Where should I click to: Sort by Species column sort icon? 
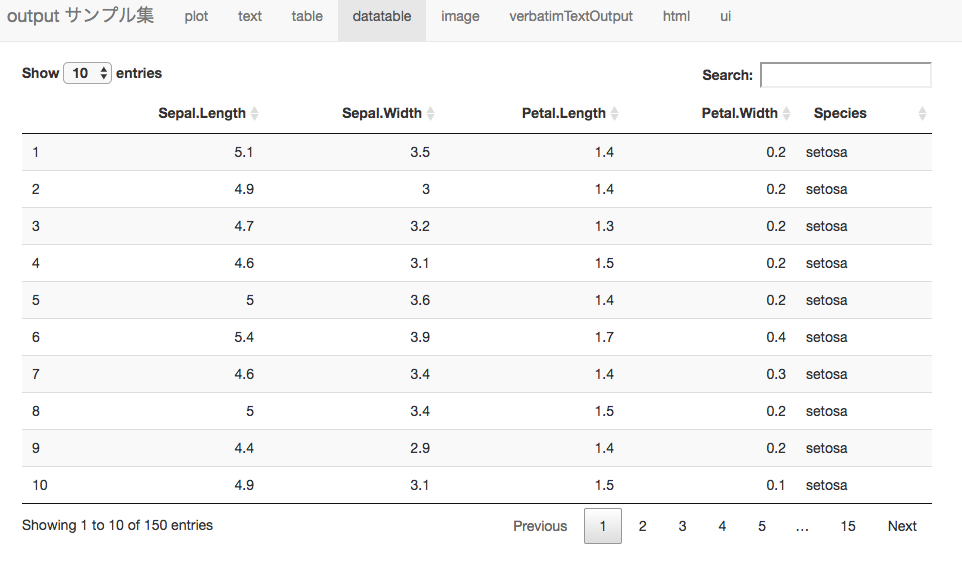click(922, 113)
